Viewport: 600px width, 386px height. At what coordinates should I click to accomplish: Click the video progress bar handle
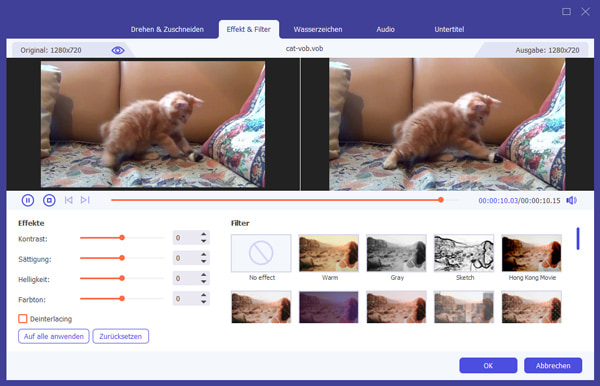tap(441, 200)
